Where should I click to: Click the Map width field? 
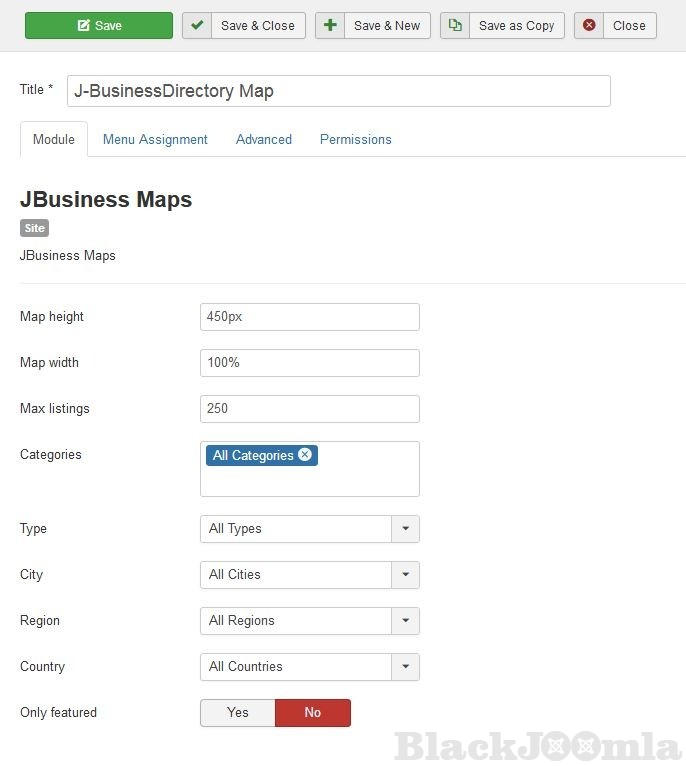[309, 363]
